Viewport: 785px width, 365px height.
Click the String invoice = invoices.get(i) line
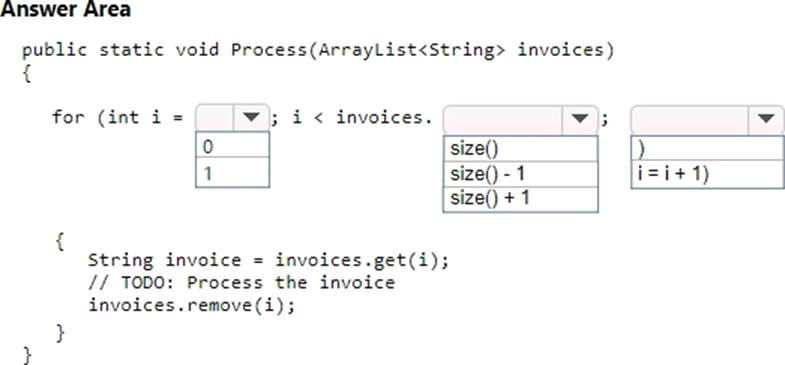269,260
